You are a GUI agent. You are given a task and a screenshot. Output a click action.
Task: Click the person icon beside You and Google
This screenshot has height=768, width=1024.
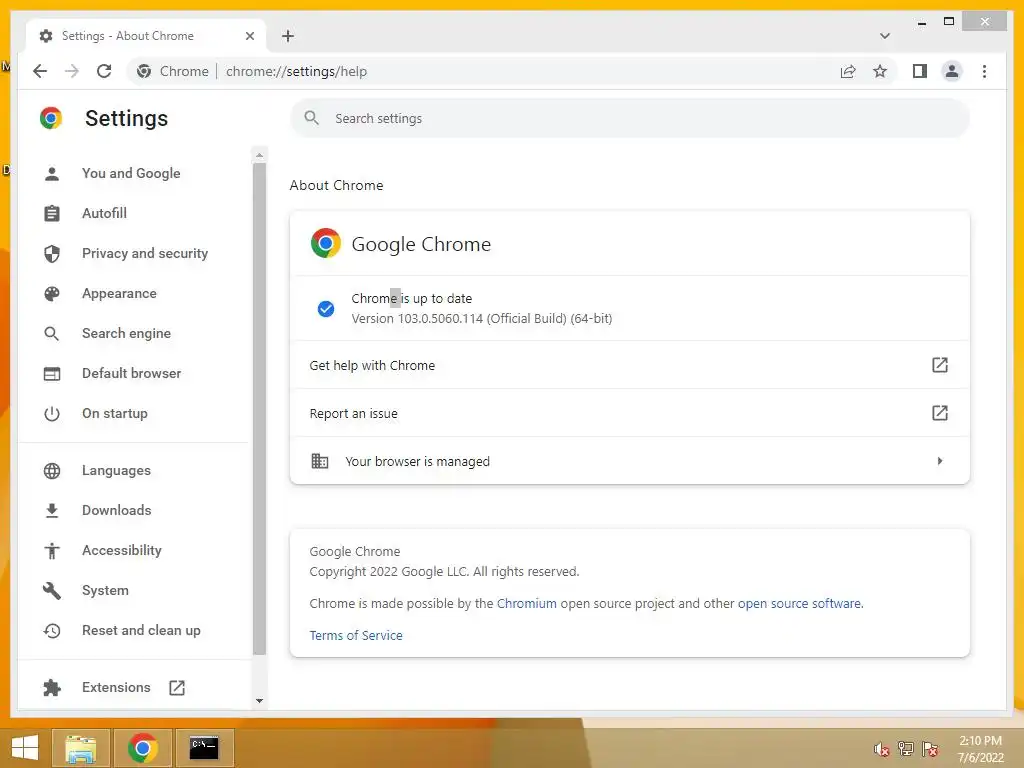click(x=52, y=174)
